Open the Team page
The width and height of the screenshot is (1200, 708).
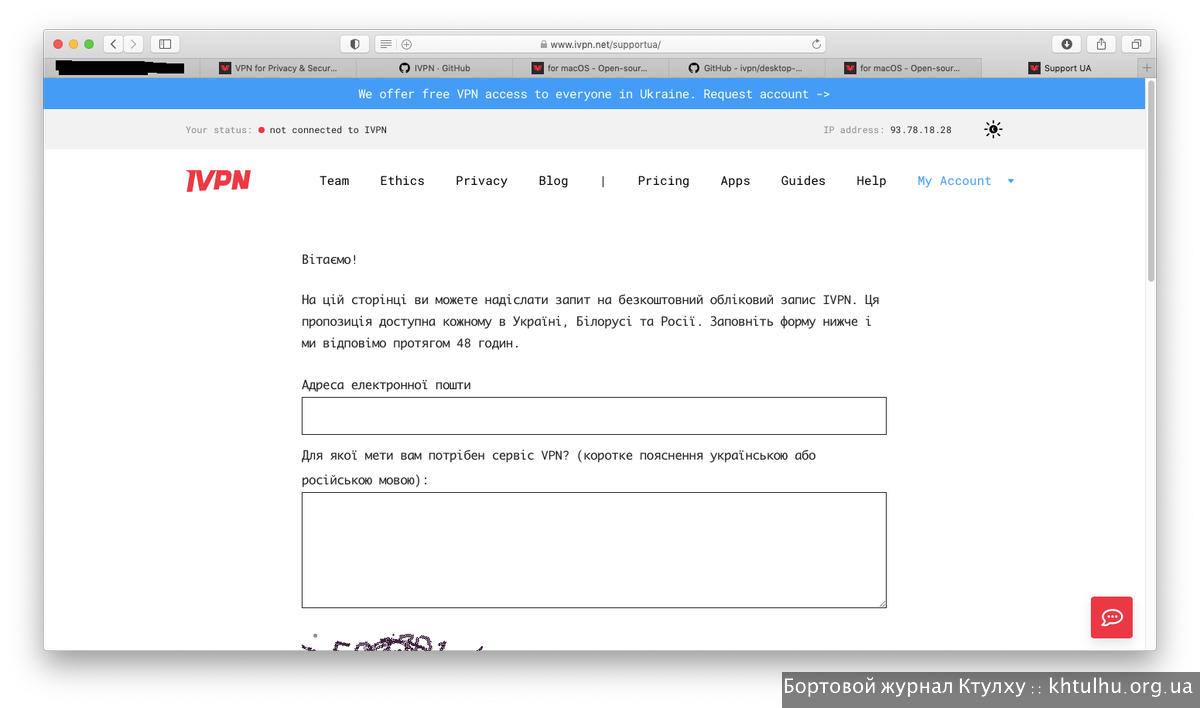pyautogui.click(x=335, y=181)
